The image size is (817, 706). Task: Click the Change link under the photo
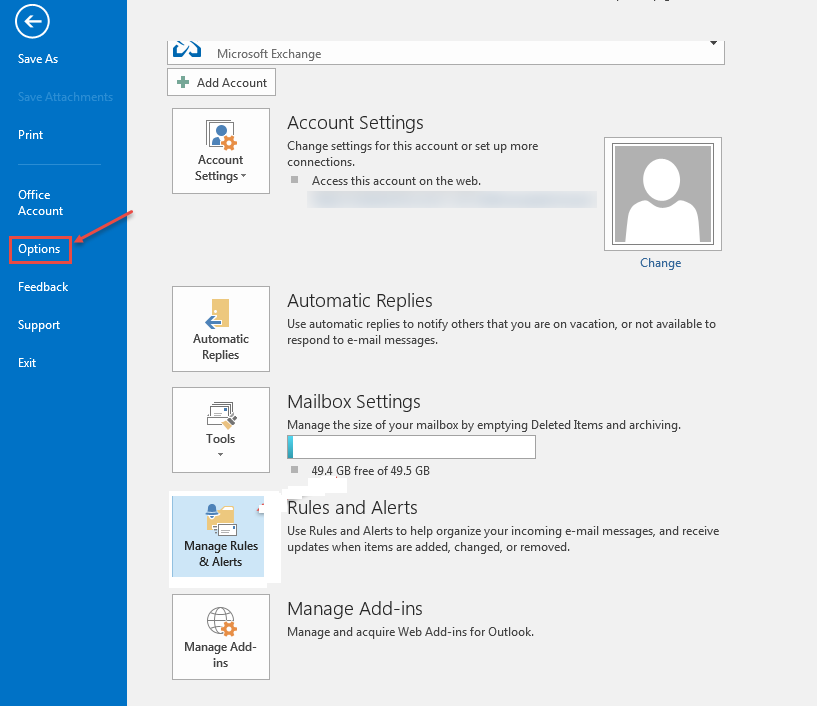click(660, 262)
